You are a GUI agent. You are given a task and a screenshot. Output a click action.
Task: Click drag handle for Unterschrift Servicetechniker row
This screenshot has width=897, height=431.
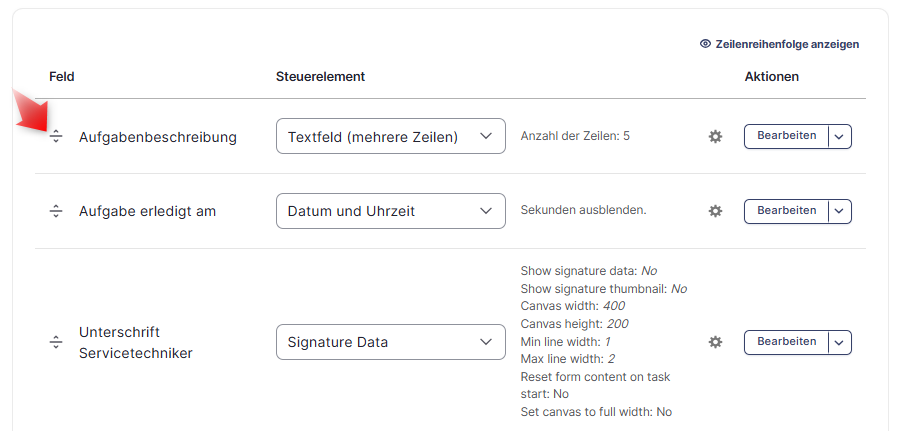coord(55,342)
